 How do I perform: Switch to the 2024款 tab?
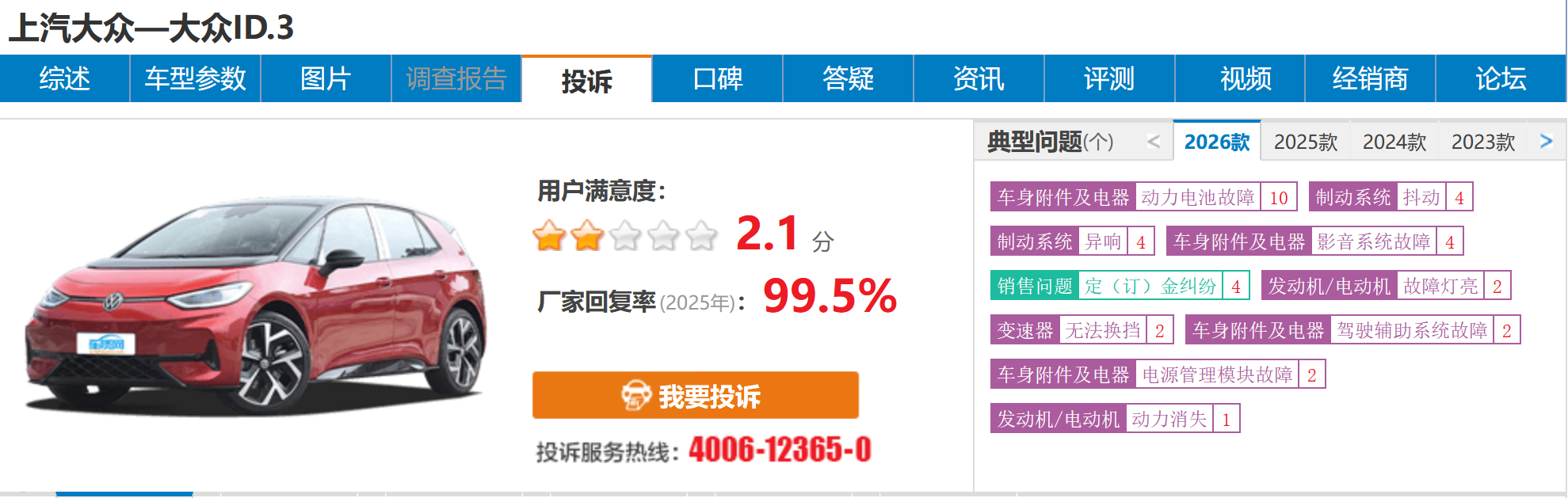tap(1394, 142)
